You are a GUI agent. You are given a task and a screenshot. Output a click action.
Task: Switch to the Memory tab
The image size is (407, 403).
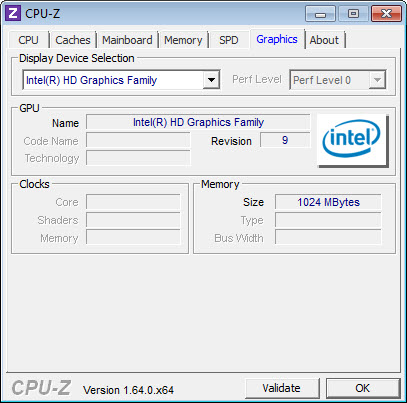tap(183, 40)
